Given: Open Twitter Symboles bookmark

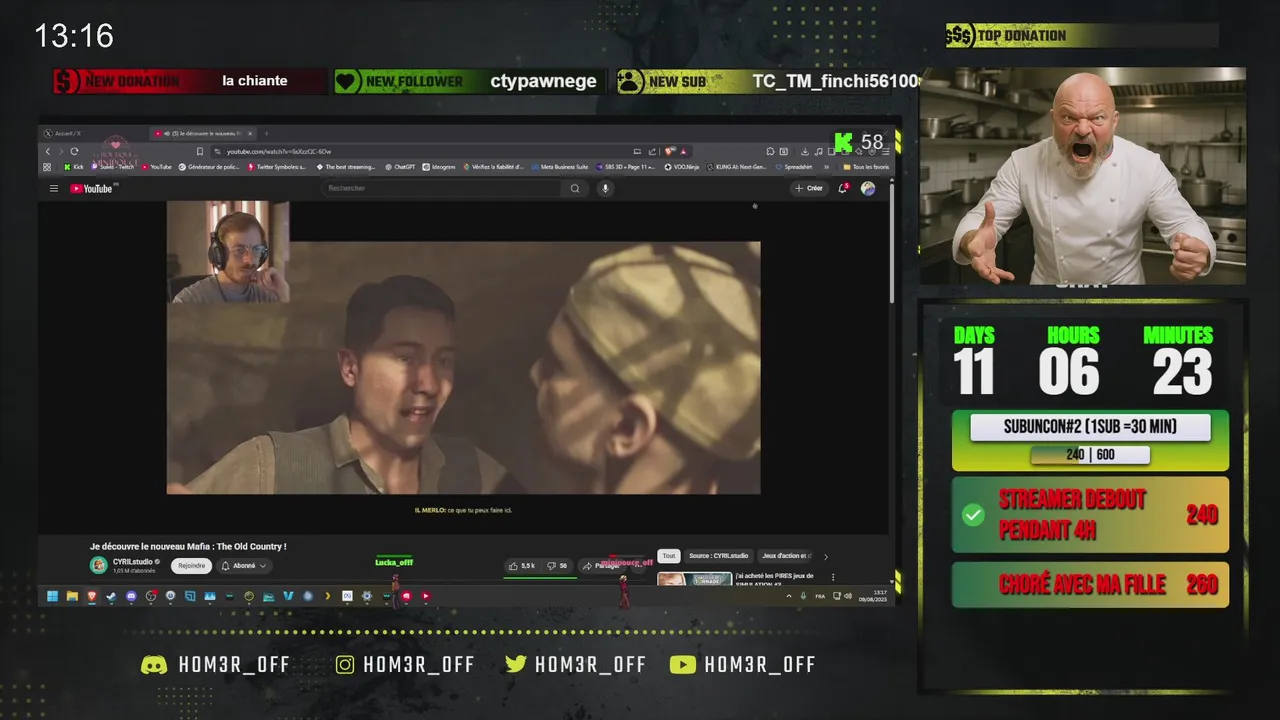Looking at the screenshot, I should point(278,167).
